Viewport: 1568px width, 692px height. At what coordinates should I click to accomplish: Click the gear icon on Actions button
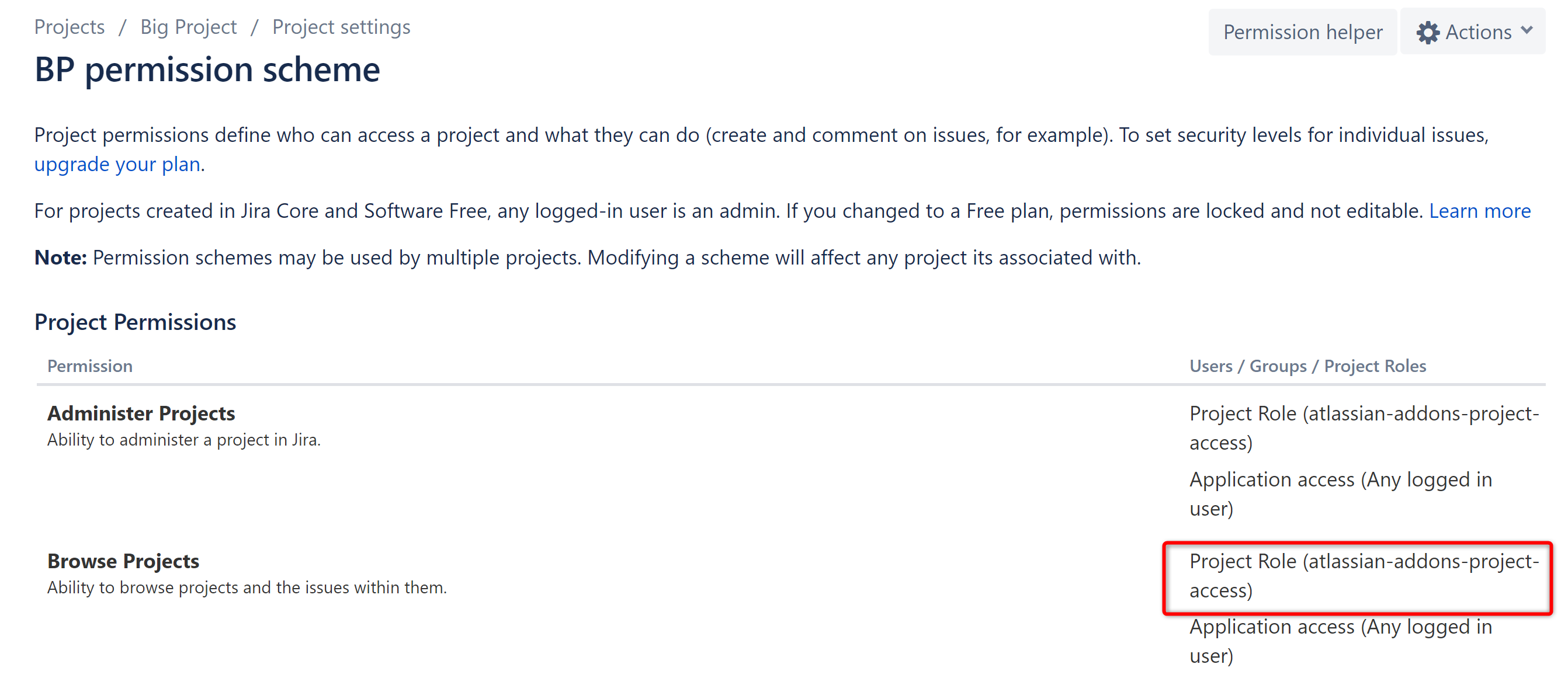(1428, 32)
